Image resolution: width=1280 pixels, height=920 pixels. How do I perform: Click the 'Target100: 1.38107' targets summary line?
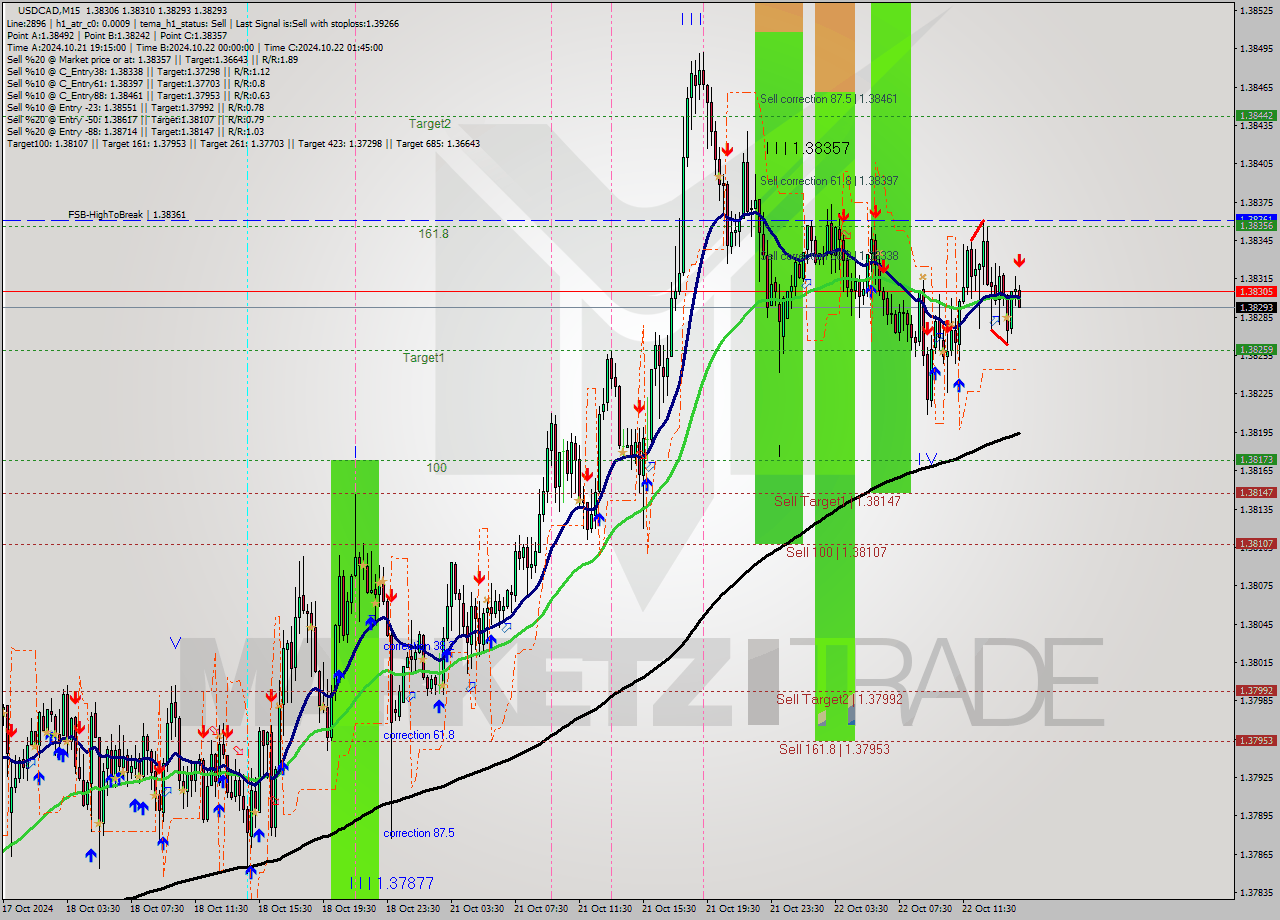coord(243,143)
